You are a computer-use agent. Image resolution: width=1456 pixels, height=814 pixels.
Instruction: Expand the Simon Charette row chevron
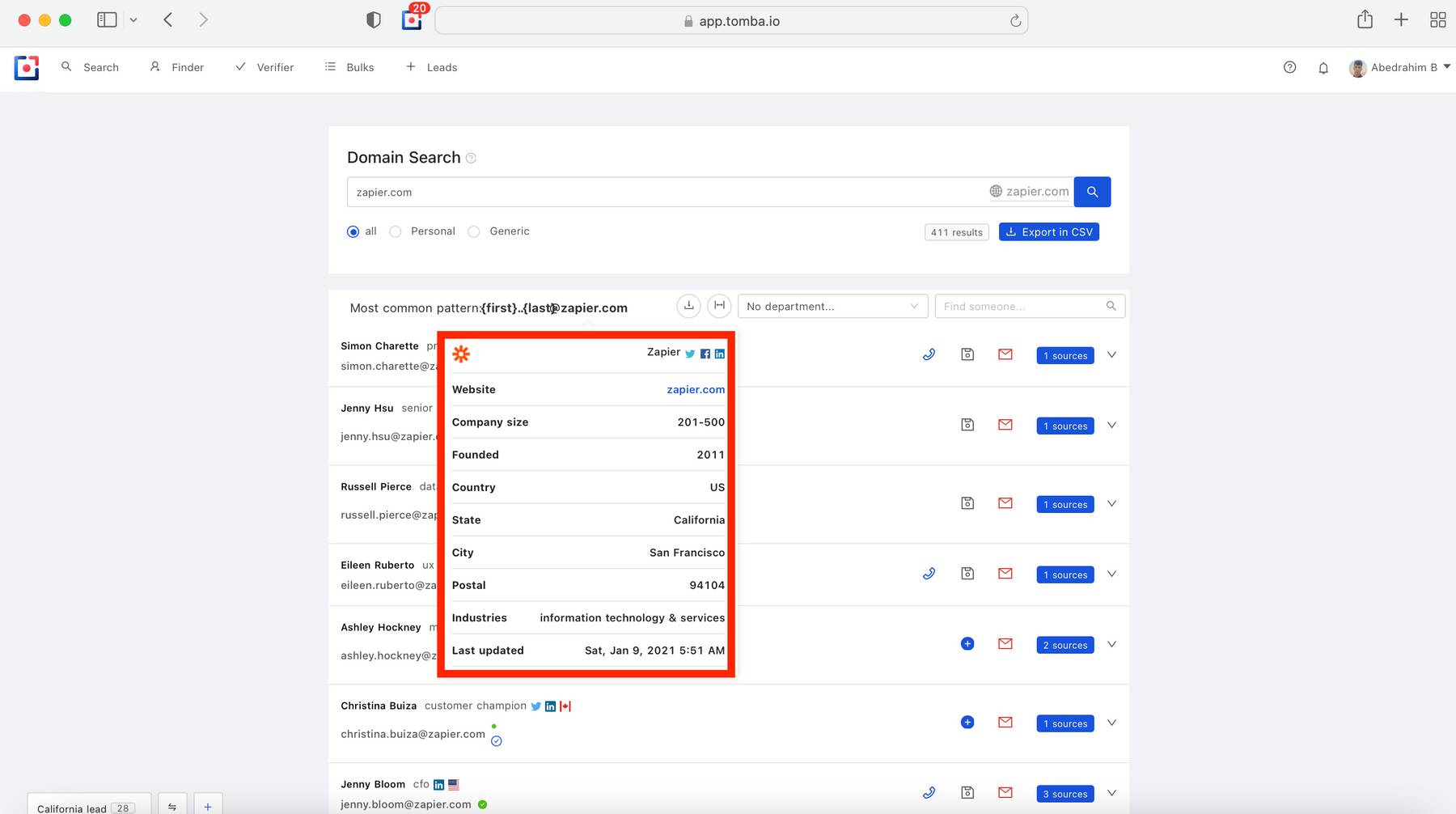pos(1111,354)
